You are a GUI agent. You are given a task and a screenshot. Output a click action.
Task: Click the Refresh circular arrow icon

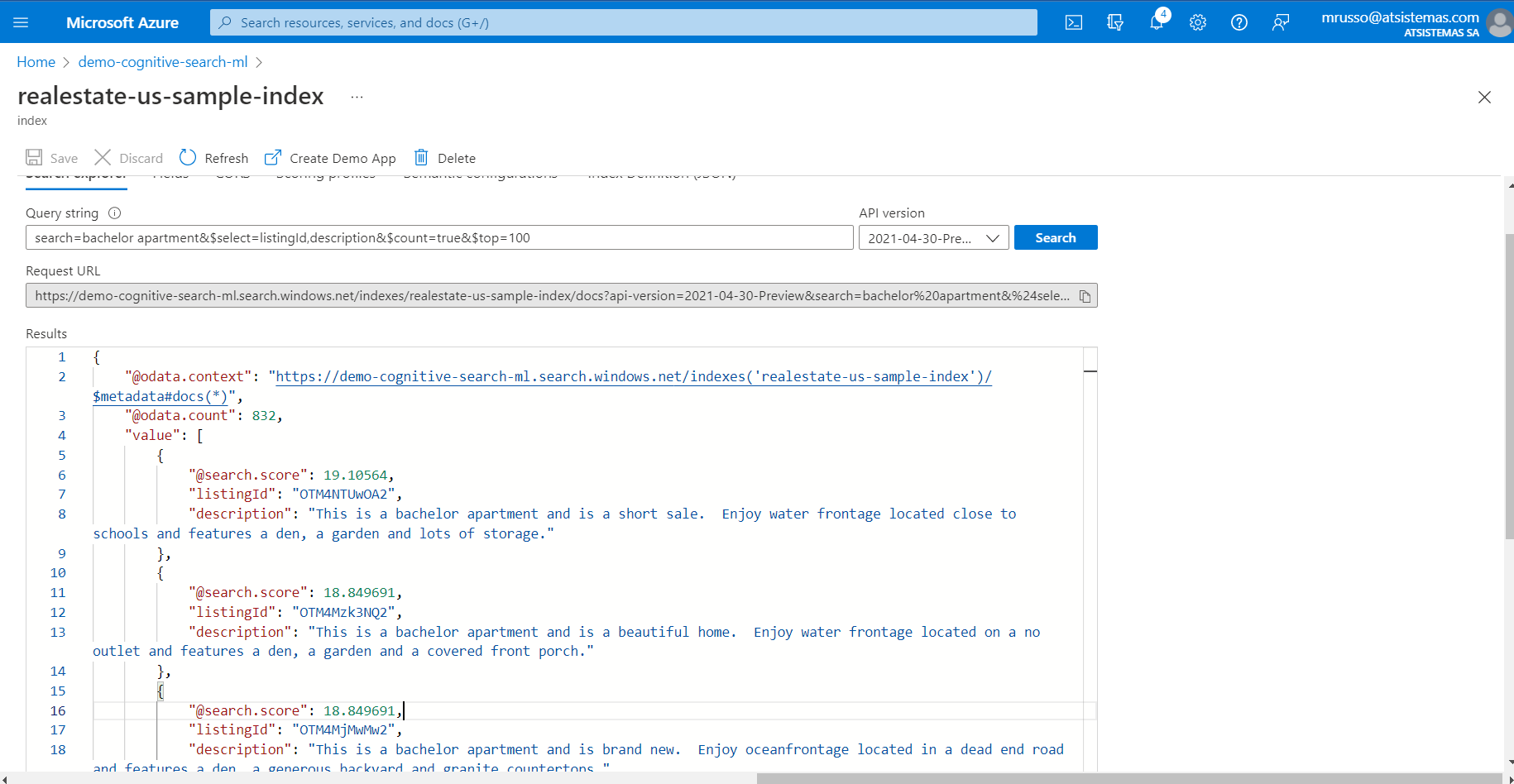[x=188, y=157]
